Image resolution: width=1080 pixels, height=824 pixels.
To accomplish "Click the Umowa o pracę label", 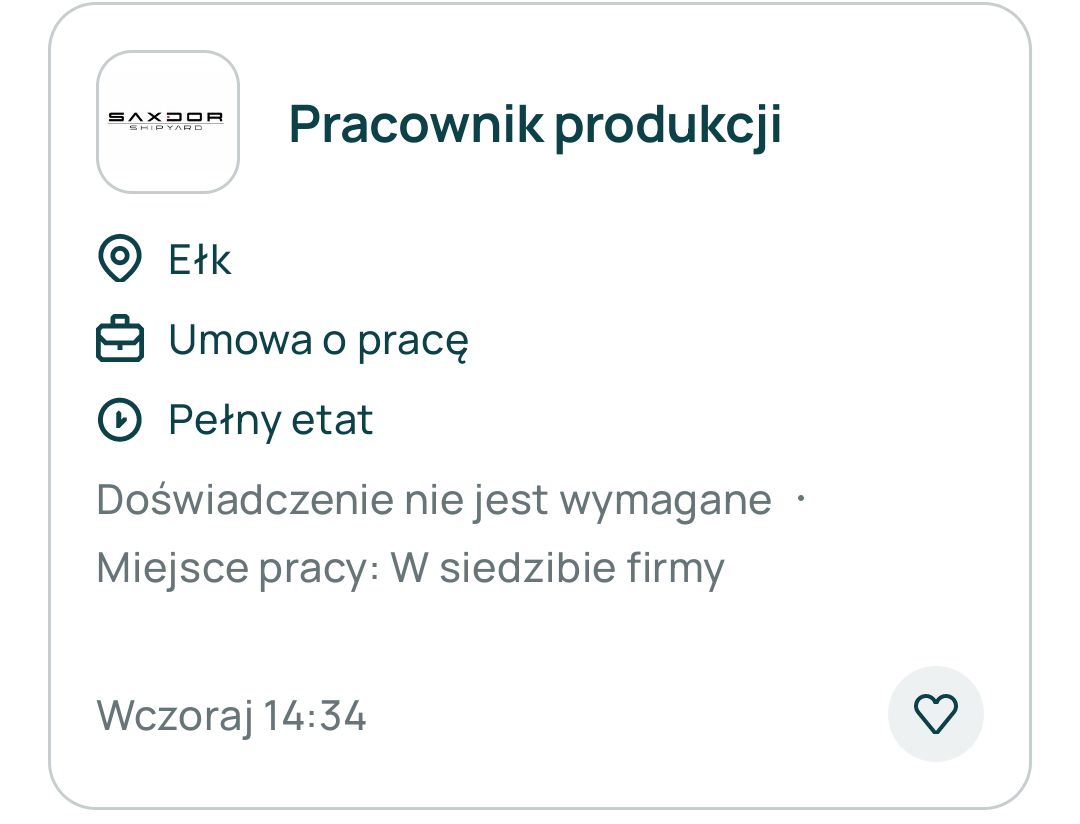I will pos(318,341).
